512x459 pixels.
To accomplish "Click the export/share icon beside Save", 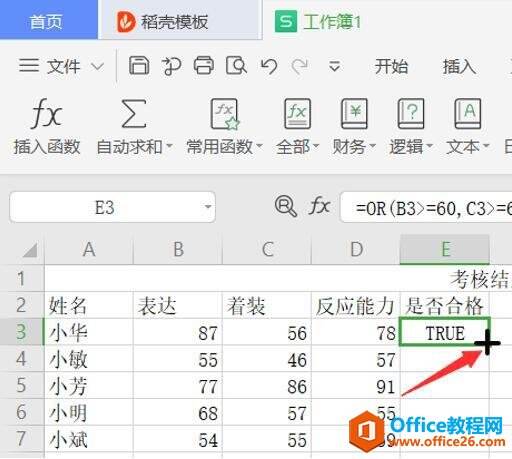I will (172, 66).
